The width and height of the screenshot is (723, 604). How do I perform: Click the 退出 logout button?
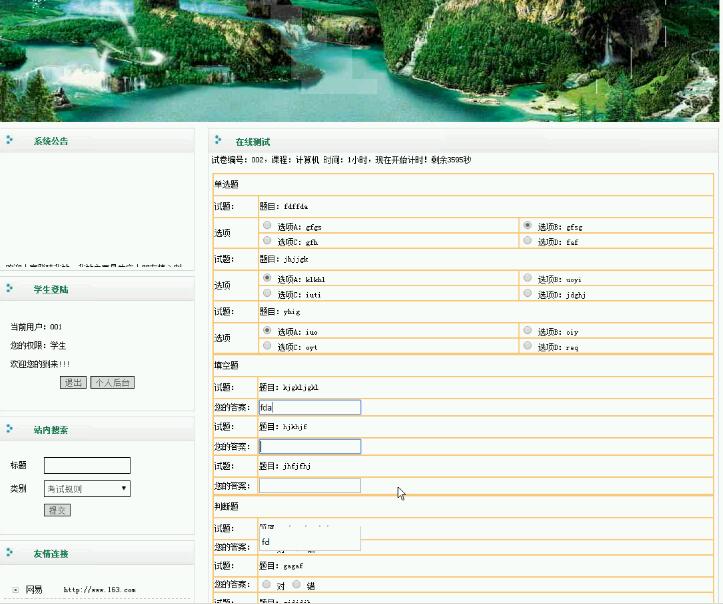coord(73,383)
